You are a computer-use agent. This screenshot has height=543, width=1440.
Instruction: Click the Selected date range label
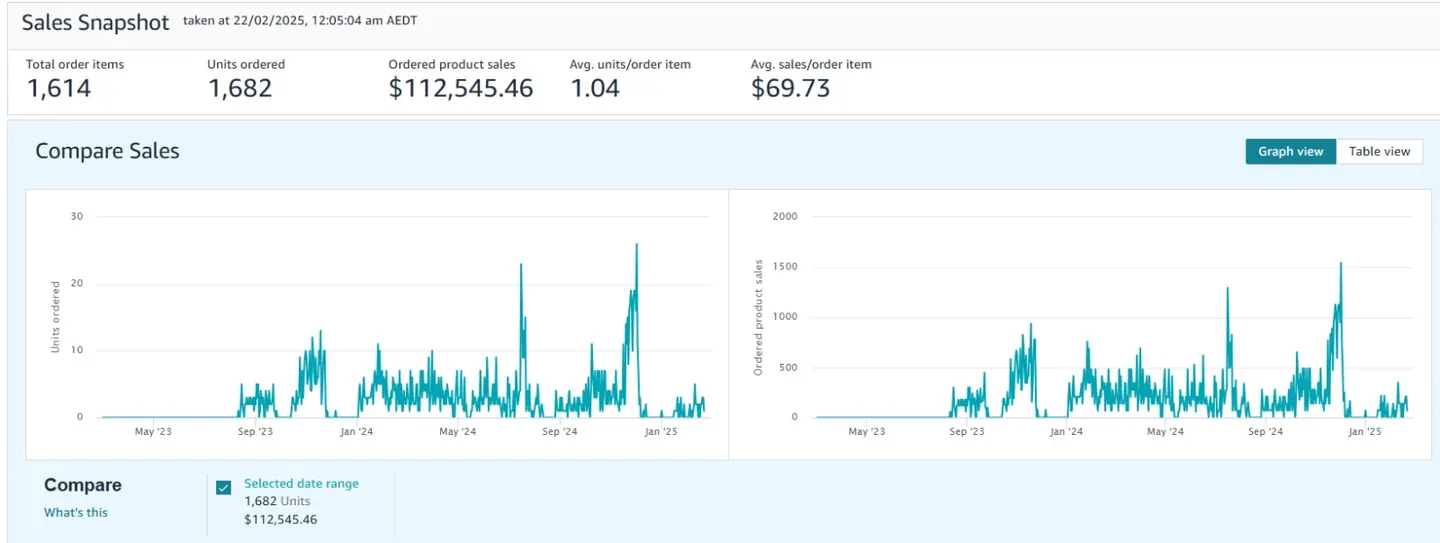[301, 483]
